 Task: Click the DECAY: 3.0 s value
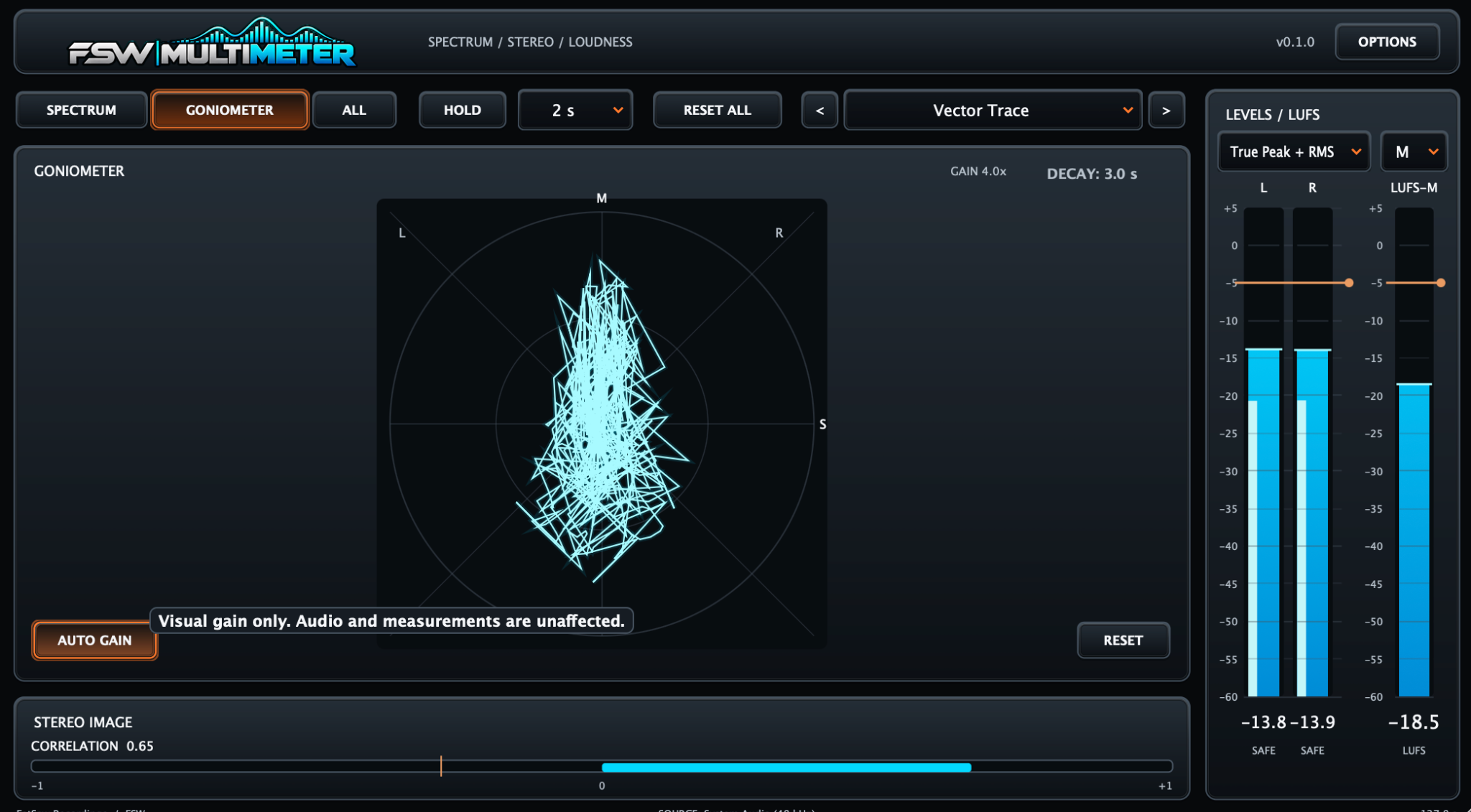1092,174
